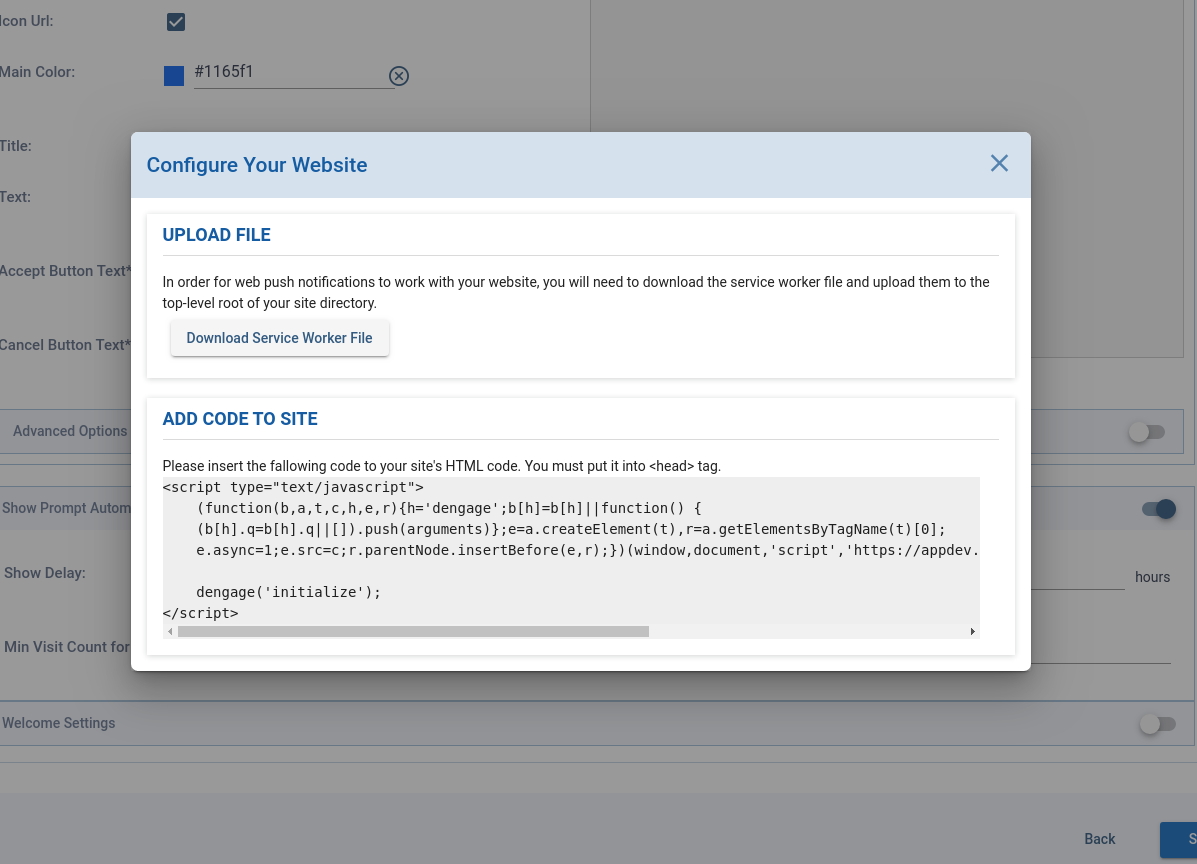Image resolution: width=1197 pixels, height=864 pixels.
Task: Close the Configure Your Website dialog
Action: tap(999, 163)
